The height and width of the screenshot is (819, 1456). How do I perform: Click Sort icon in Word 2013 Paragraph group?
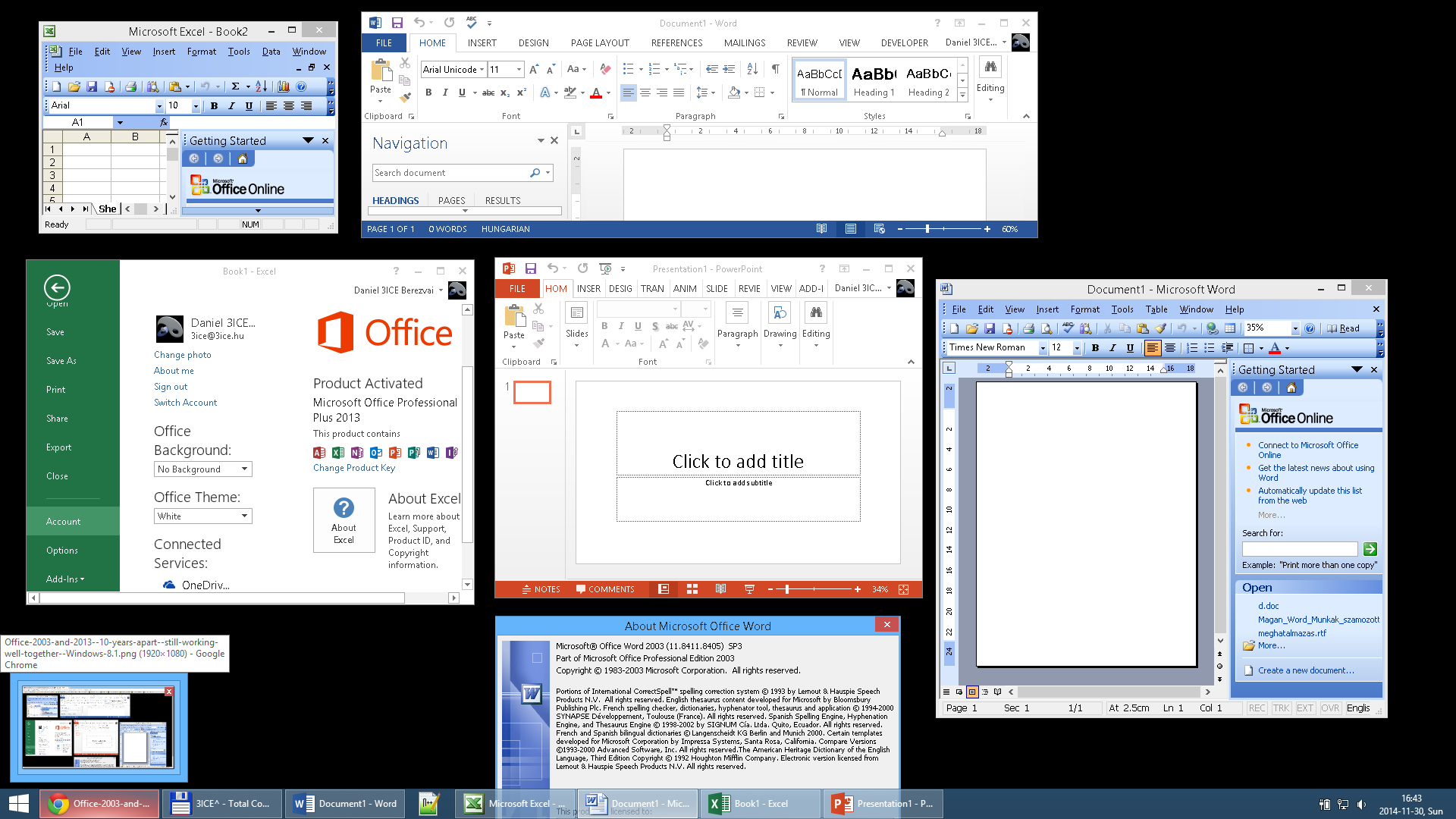[x=752, y=69]
